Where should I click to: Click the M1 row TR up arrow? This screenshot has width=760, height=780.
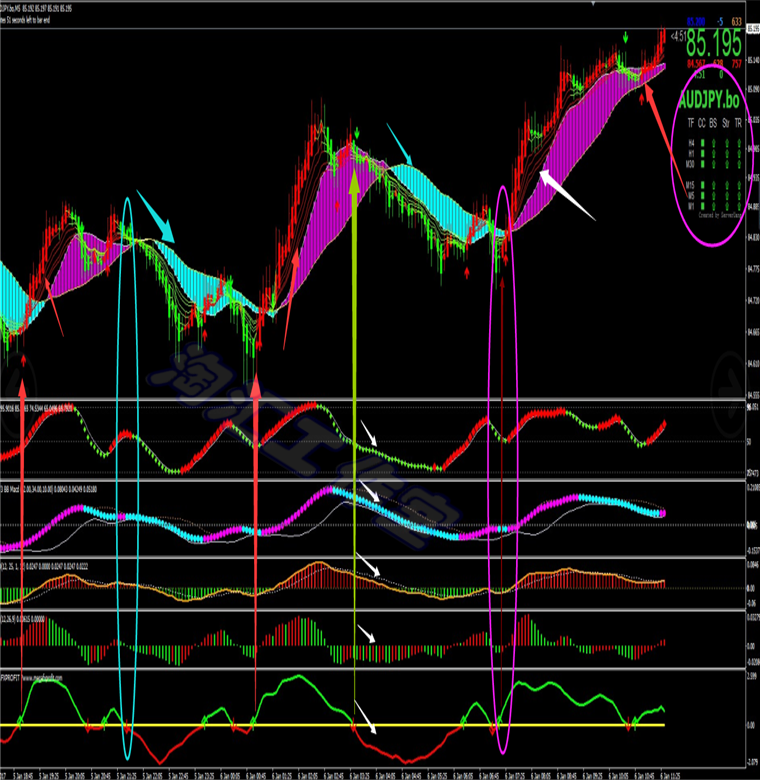point(739,206)
